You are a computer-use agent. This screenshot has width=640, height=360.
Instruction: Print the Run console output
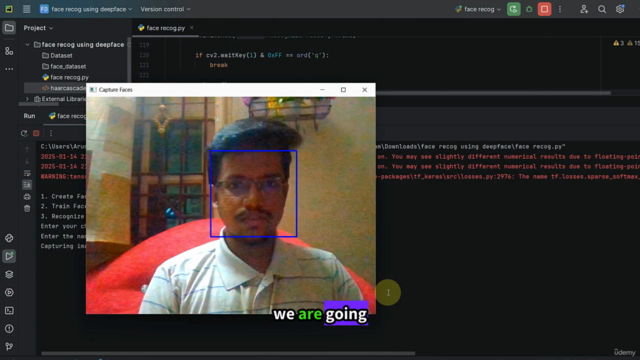point(27,197)
